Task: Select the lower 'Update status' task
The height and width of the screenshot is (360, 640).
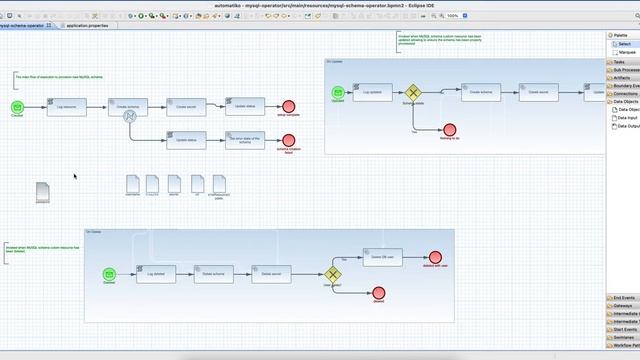Action: tap(186, 140)
